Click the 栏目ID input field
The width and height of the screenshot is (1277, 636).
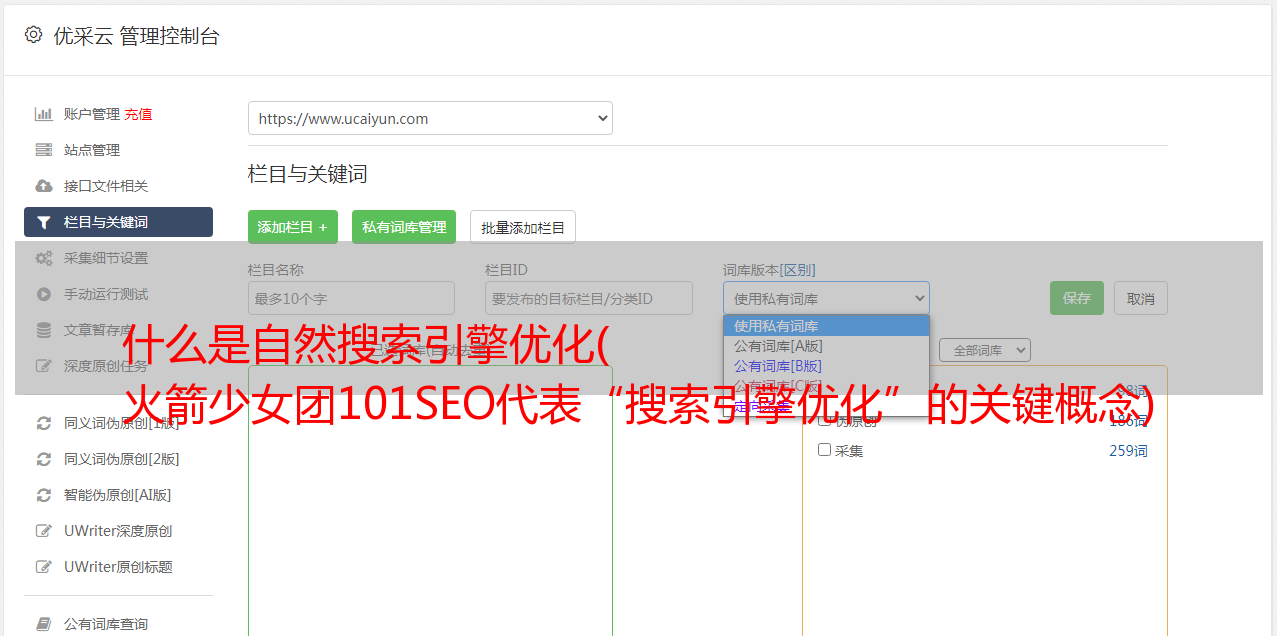589,298
